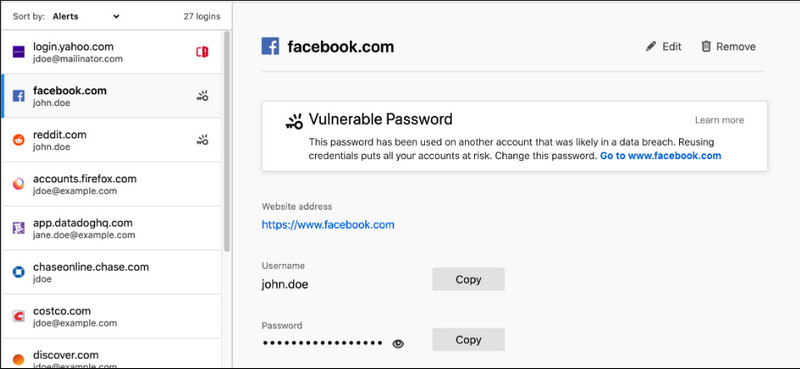Select the costco.com login entry
This screenshot has width=800, height=369.
coord(111,316)
